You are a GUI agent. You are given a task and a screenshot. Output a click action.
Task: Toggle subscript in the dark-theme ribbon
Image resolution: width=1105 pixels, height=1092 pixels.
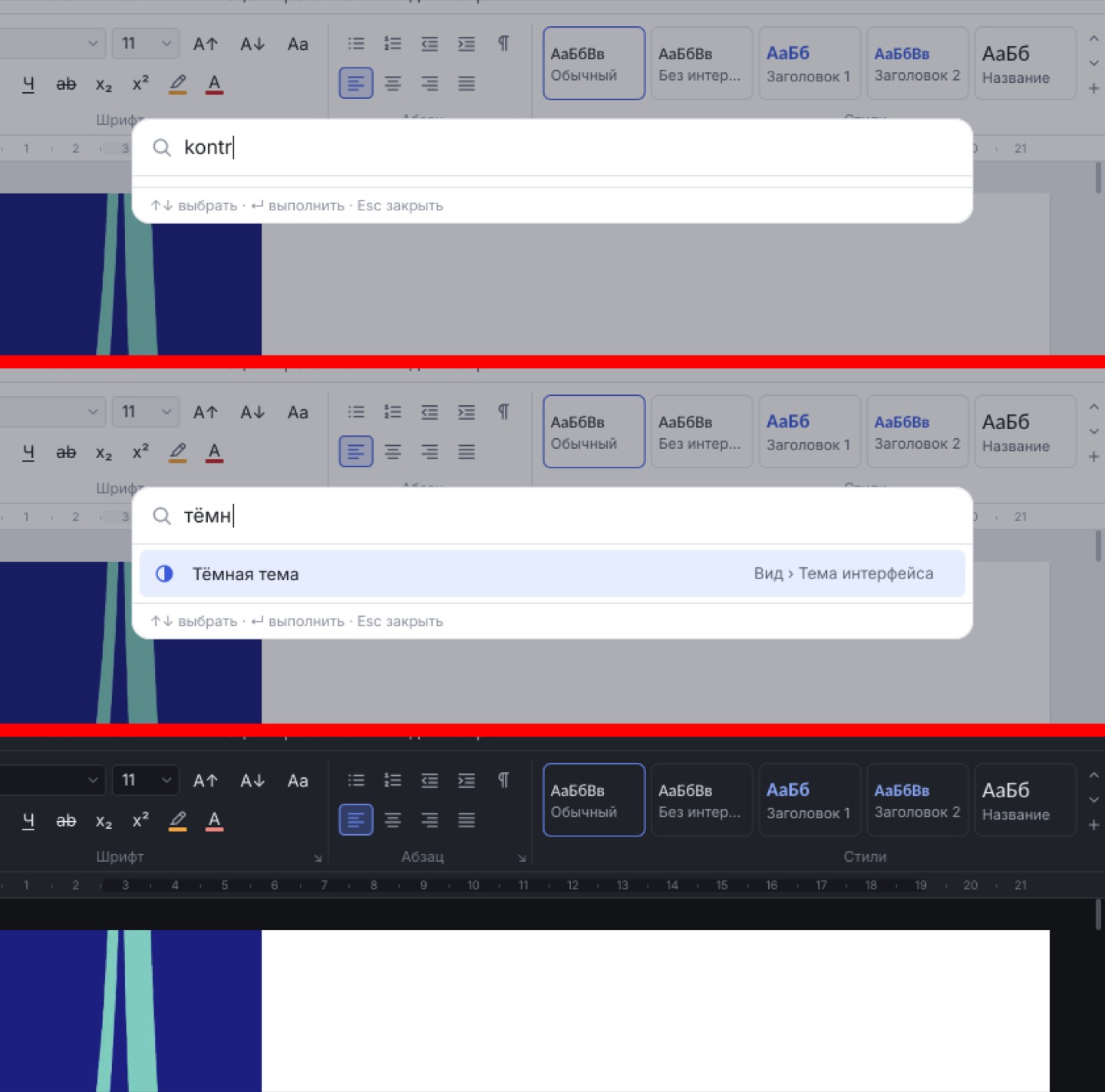pyautogui.click(x=104, y=820)
